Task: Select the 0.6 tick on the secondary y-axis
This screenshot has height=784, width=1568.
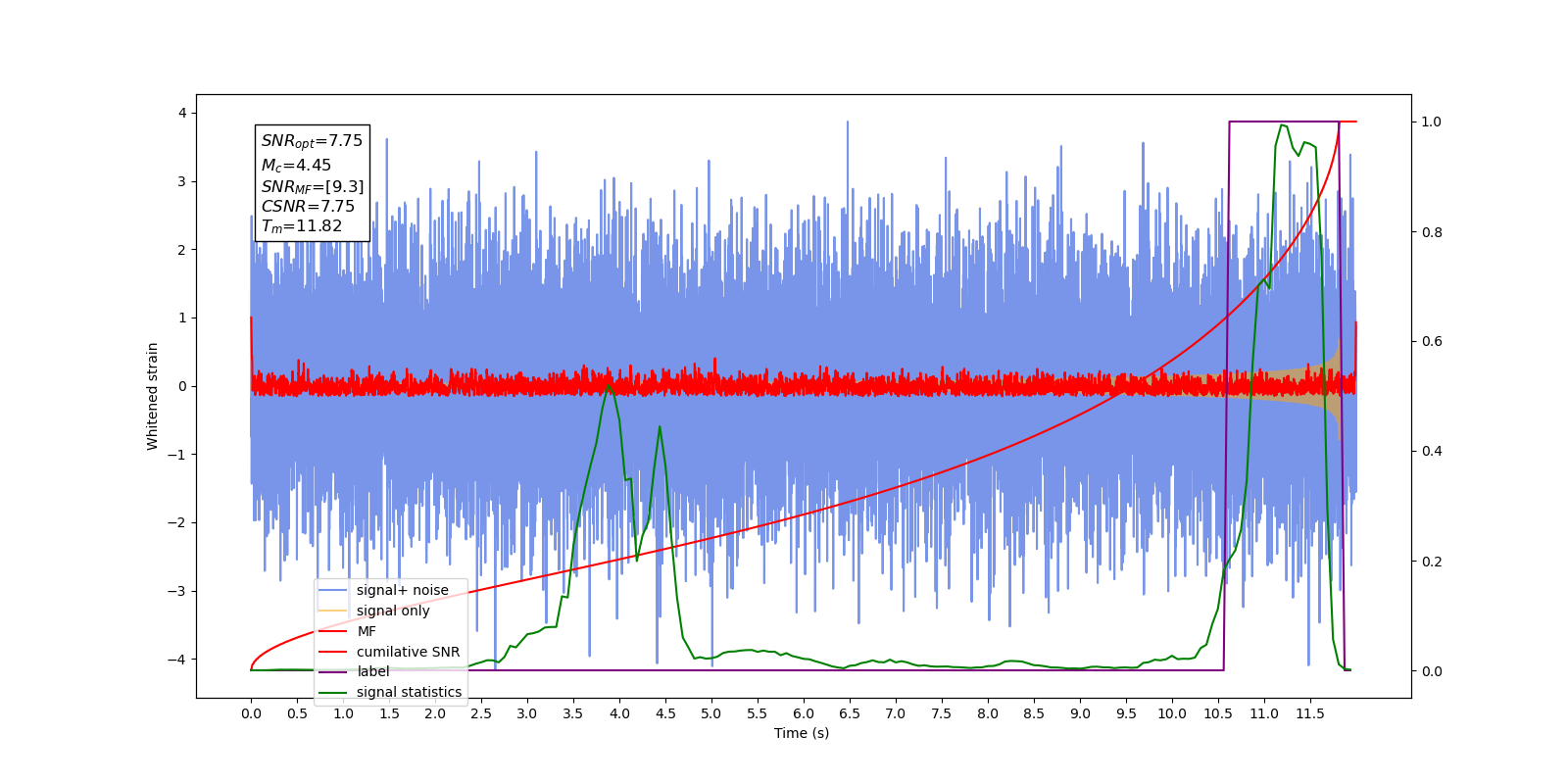Action: (1432, 342)
